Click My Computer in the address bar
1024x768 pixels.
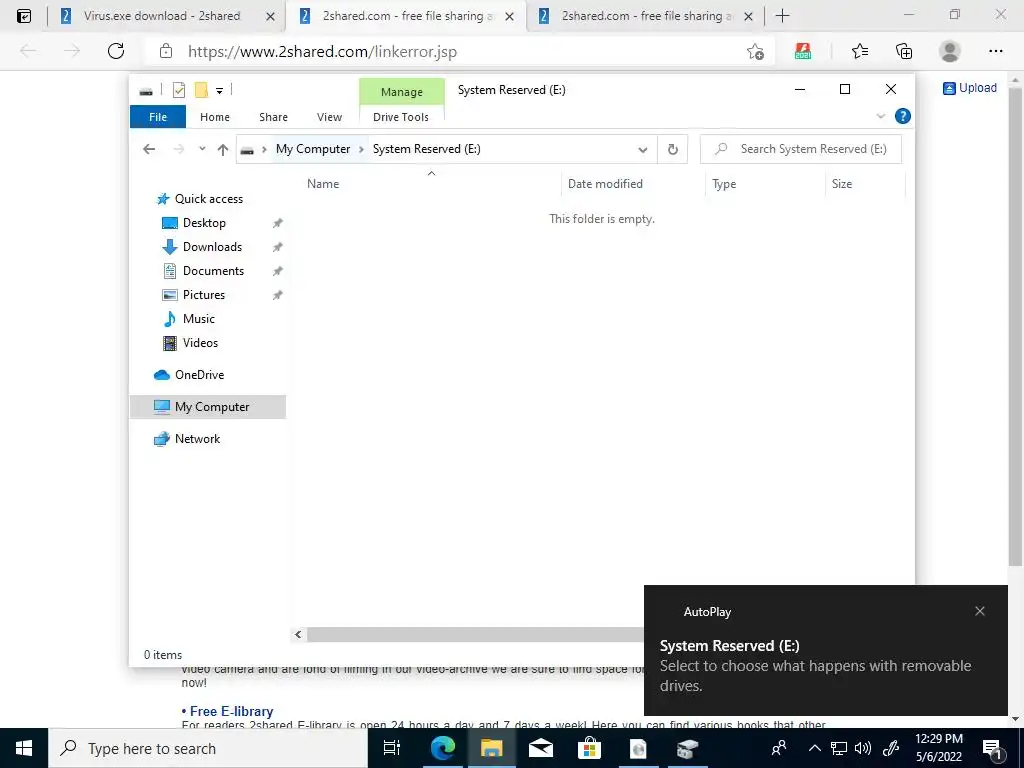point(313,149)
